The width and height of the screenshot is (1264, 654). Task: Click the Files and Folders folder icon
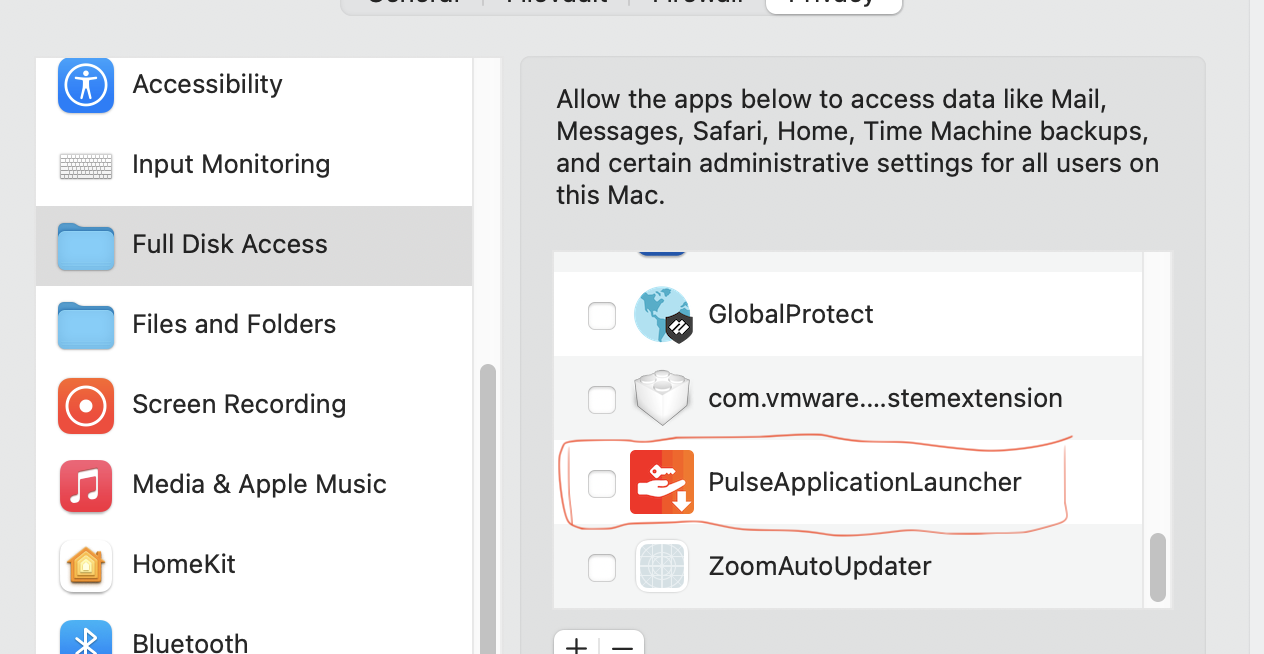click(86, 325)
